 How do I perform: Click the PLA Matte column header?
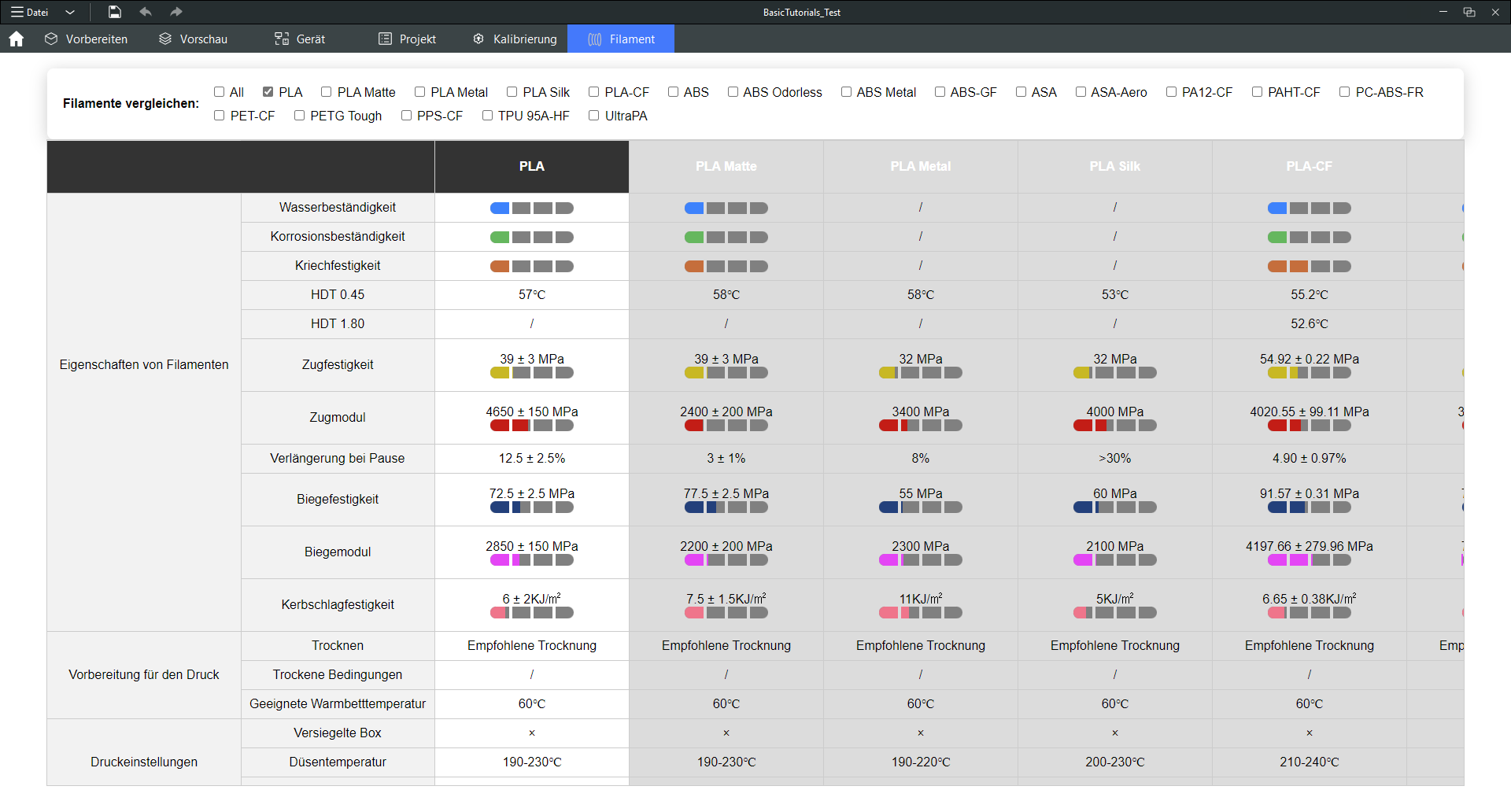(726, 167)
